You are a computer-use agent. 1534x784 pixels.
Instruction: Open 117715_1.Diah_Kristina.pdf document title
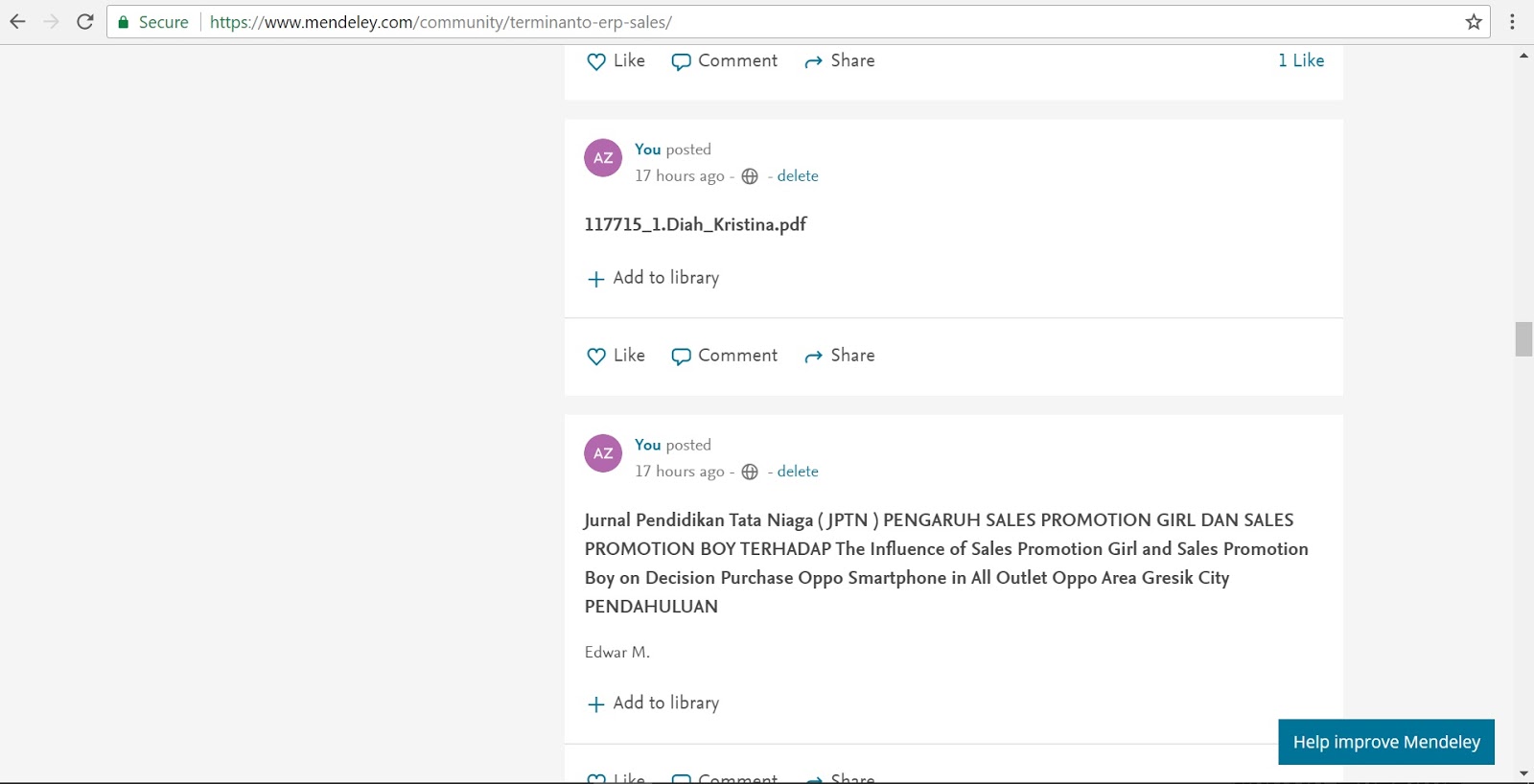pos(695,224)
